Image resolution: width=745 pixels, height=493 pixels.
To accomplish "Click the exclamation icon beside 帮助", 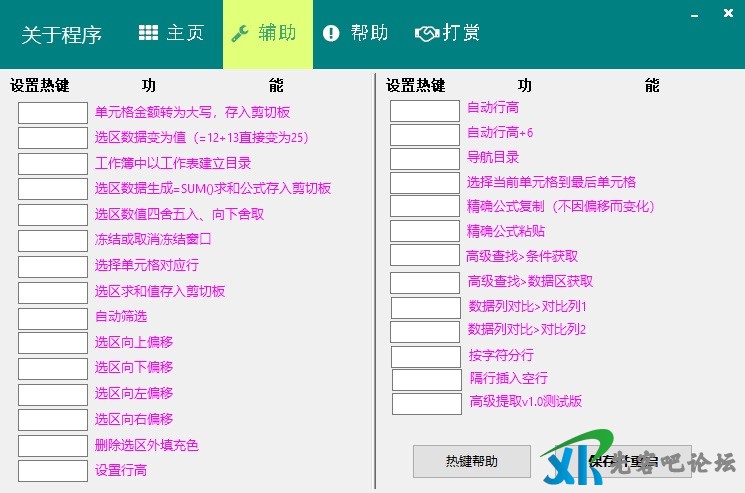I will pos(331,33).
